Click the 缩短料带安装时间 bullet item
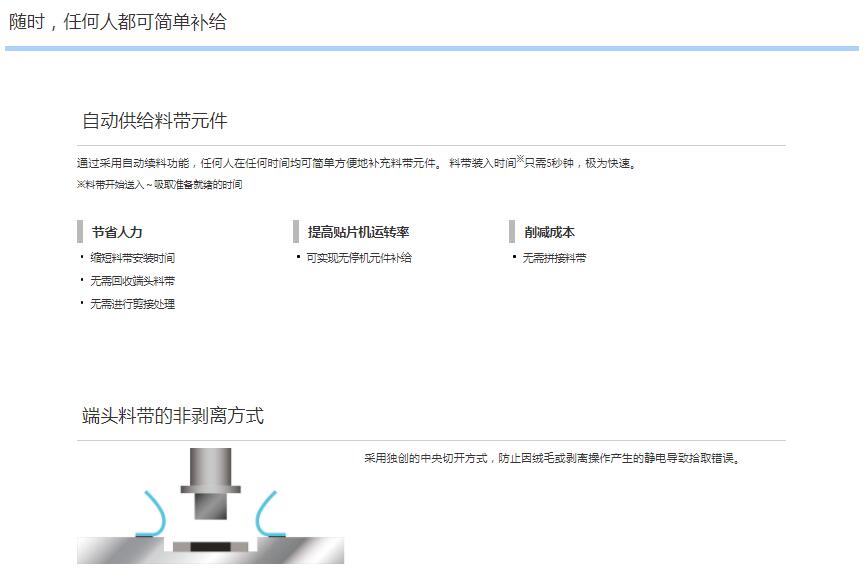867x584 pixels. (x=132, y=258)
